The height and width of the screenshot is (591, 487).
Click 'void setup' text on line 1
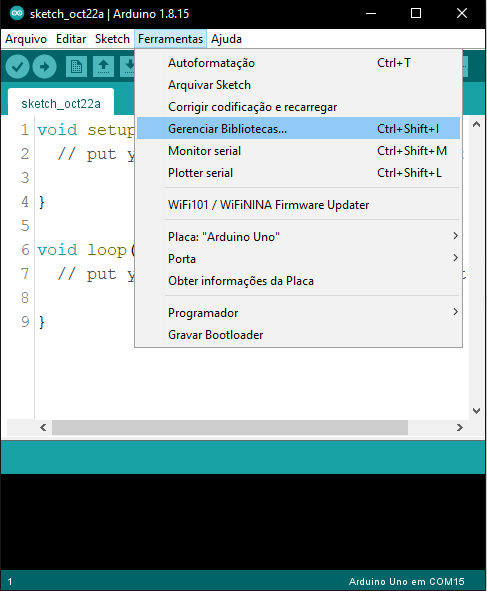pyautogui.click(x=86, y=130)
